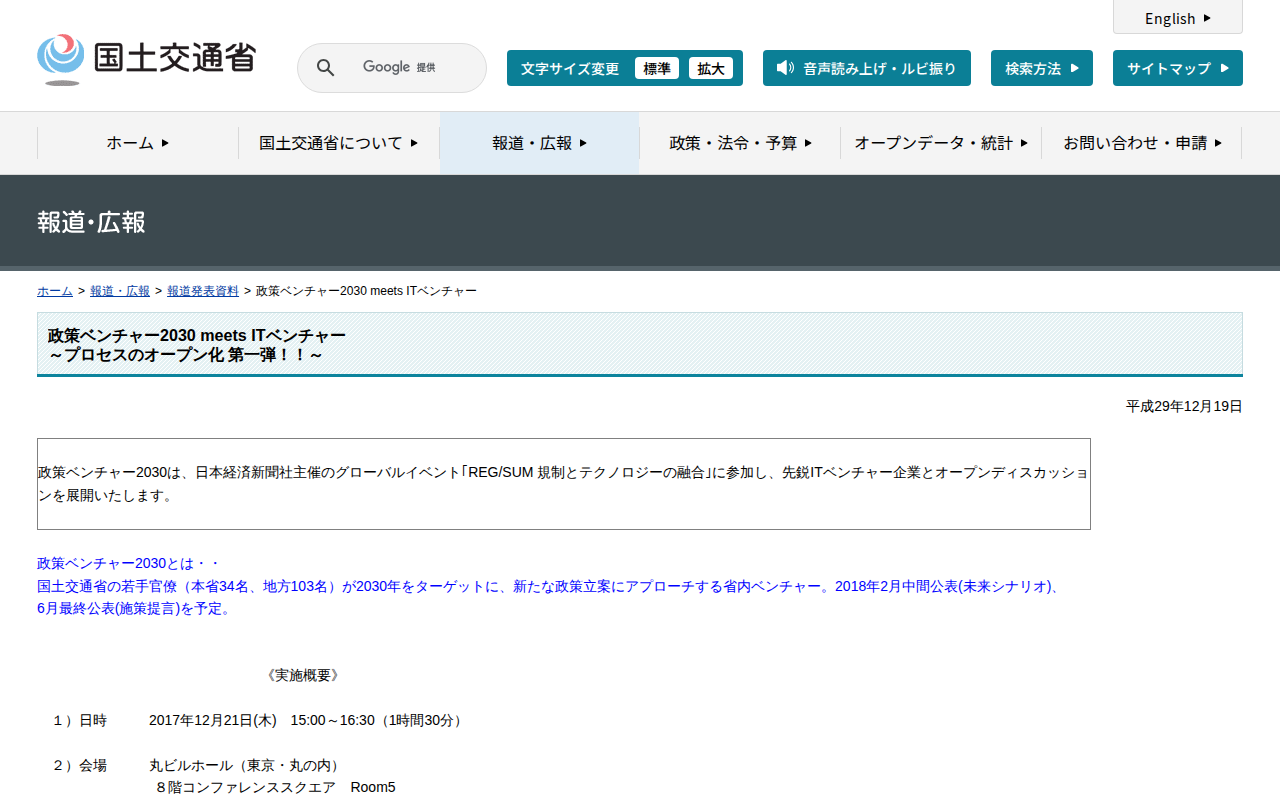This screenshot has width=1280, height=800.
Task: Open 政策・法令・予算 navigation menu
Action: pos(740,143)
